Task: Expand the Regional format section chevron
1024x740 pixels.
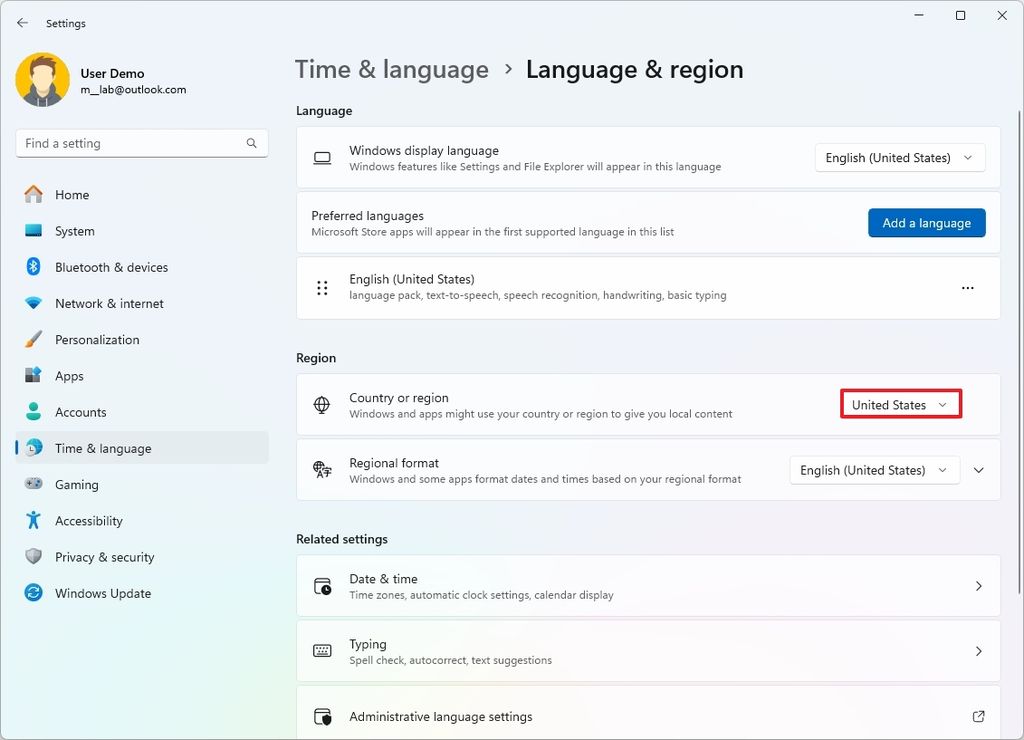Action: 978,470
